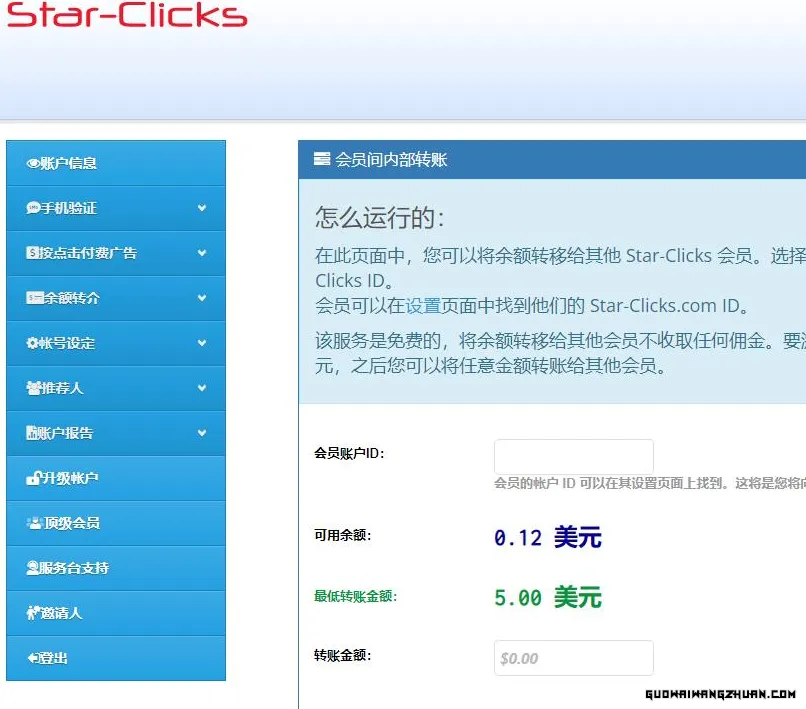Log out via the 登出 menu item

pos(116,658)
